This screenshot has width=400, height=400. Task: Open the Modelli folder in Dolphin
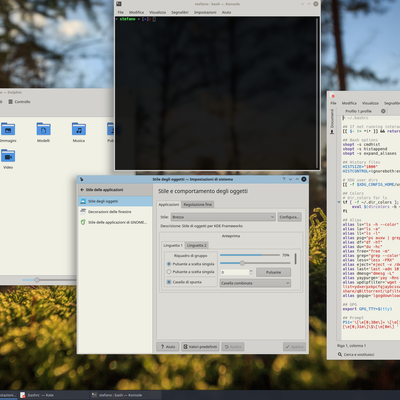(43, 132)
